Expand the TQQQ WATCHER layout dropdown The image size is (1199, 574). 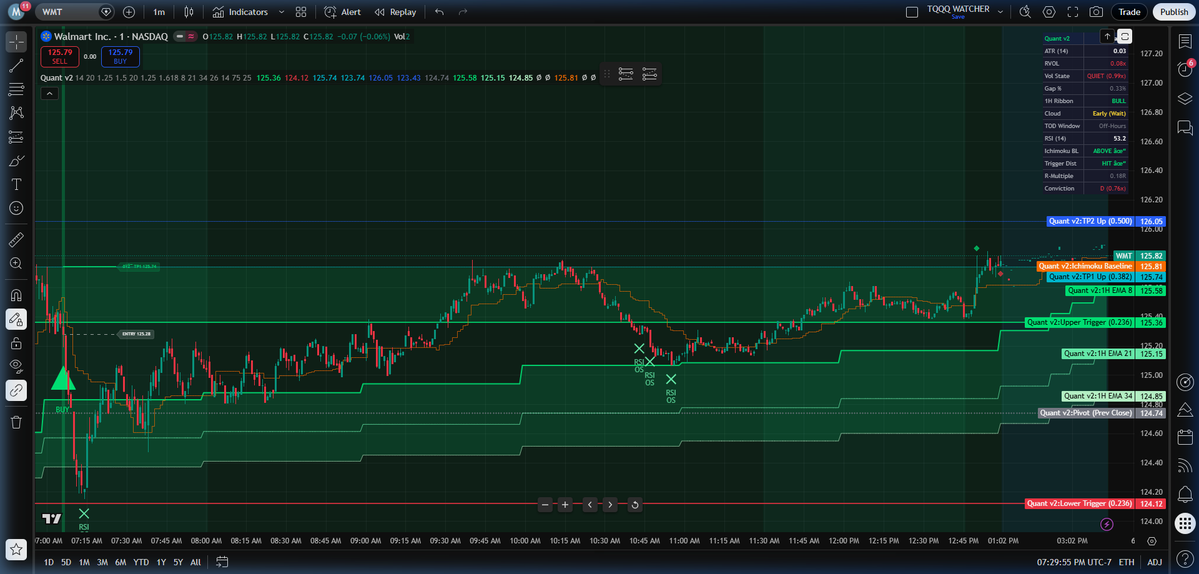1002,12
